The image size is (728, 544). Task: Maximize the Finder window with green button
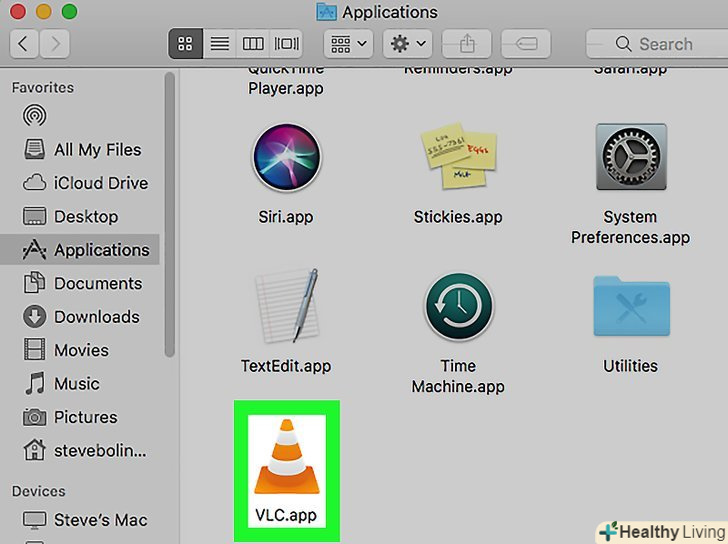pyautogui.click(x=70, y=11)
